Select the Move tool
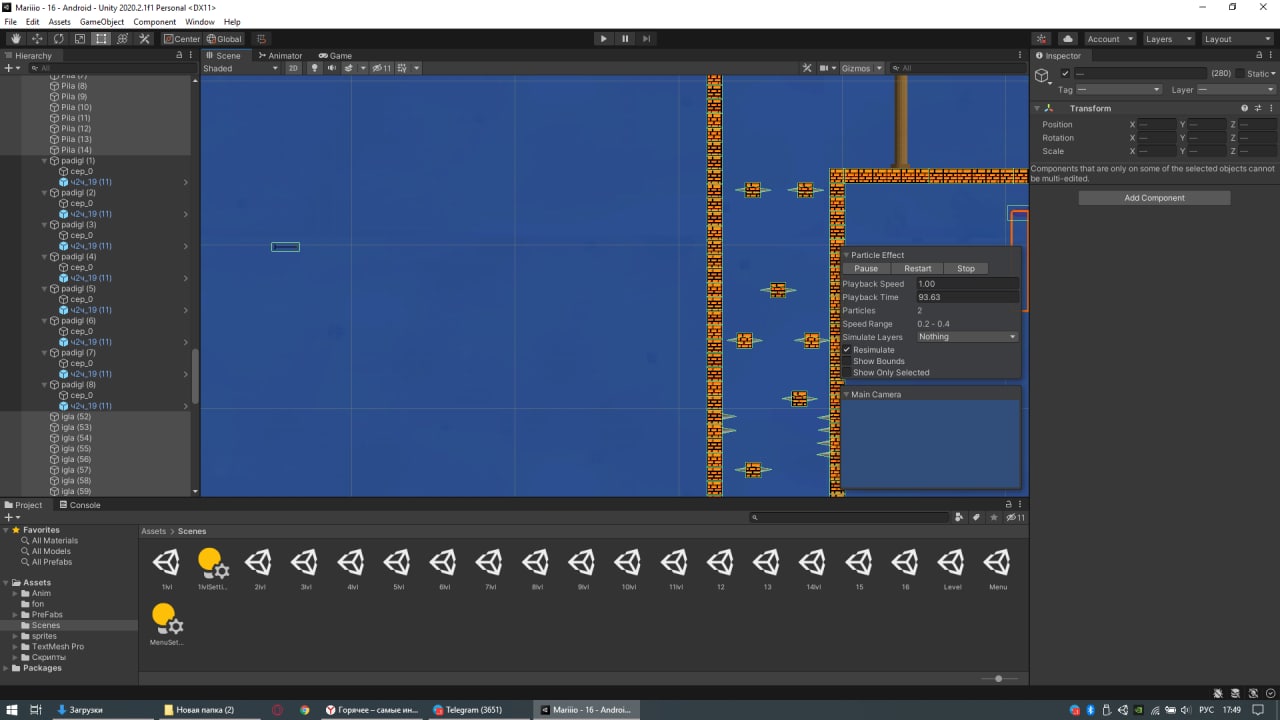This screenshot has width=1280, height=720. tap(37, 39)
